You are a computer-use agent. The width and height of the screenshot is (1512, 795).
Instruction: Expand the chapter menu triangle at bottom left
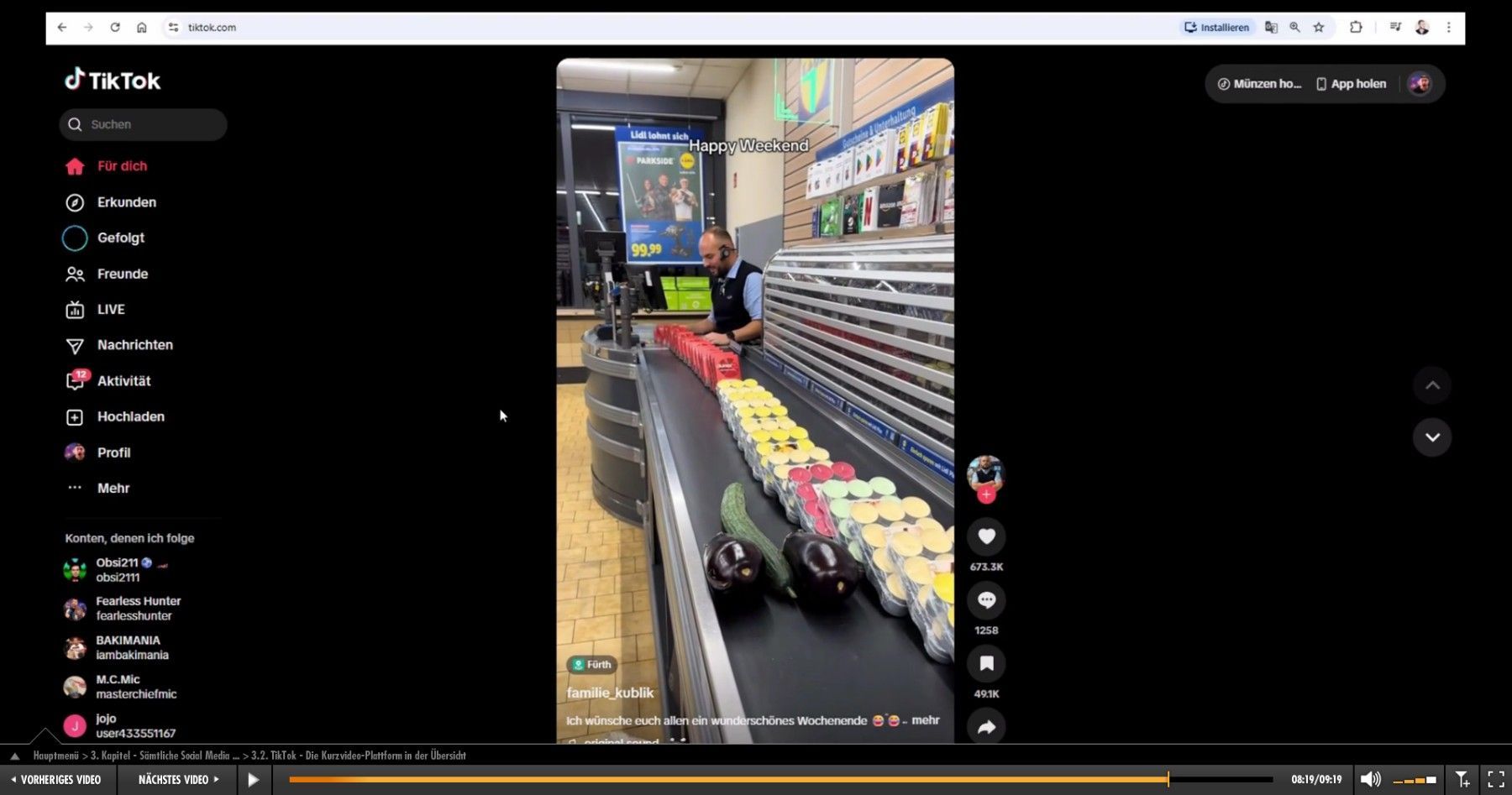[x=14, y=756]
